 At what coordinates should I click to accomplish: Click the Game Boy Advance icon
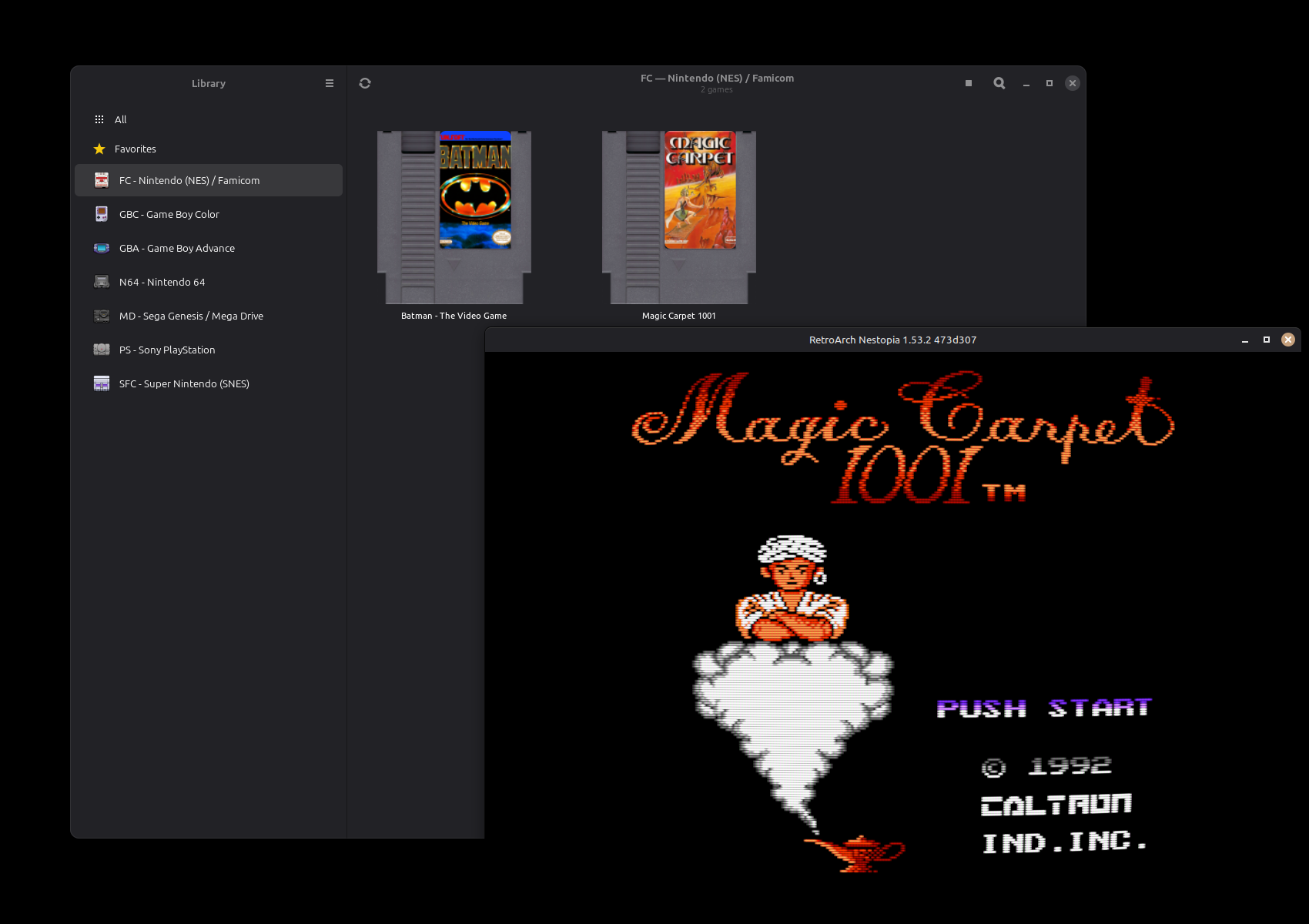102,248
